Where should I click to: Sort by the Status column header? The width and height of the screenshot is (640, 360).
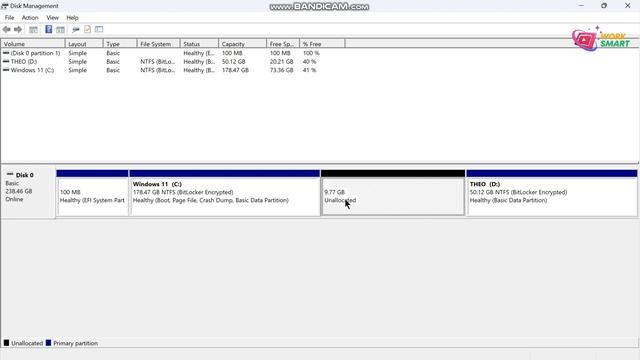(x=199, y=44)
